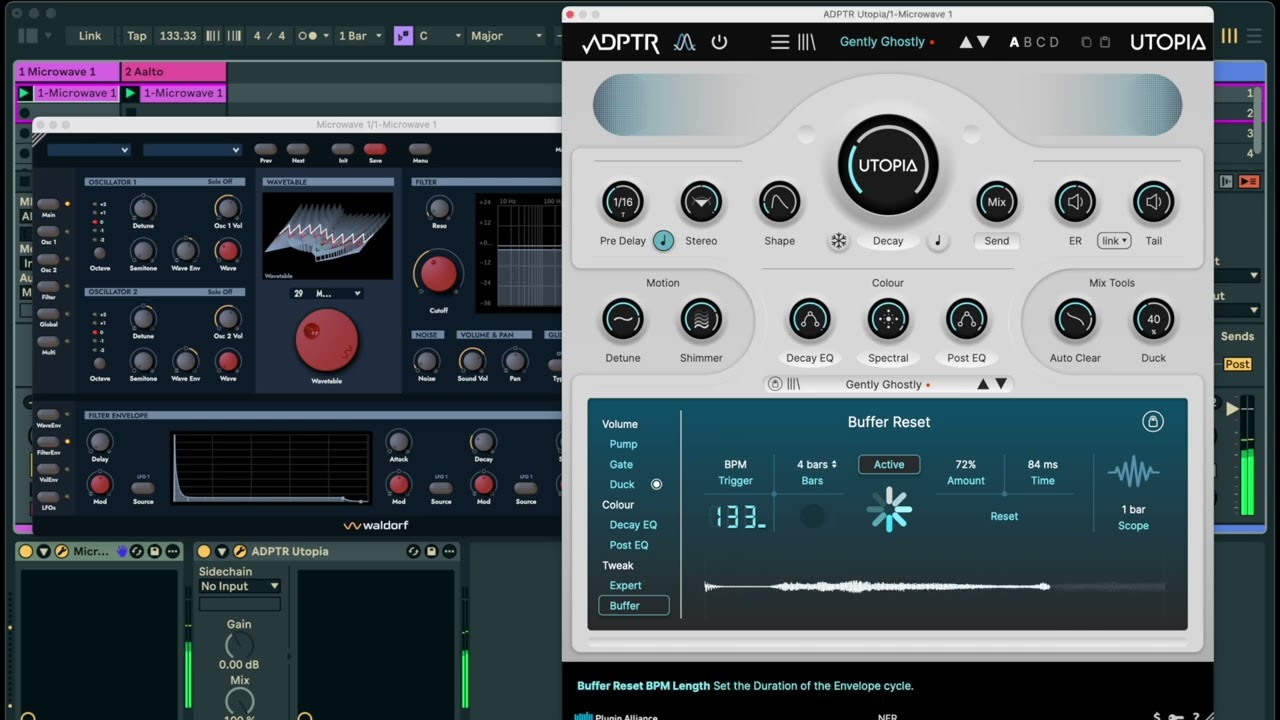Unfold ADPTR Utopia device triangle in Ableton
The width and height of the screenshot is (1280, 720).
pyautogui.click(x=222, y=551)
